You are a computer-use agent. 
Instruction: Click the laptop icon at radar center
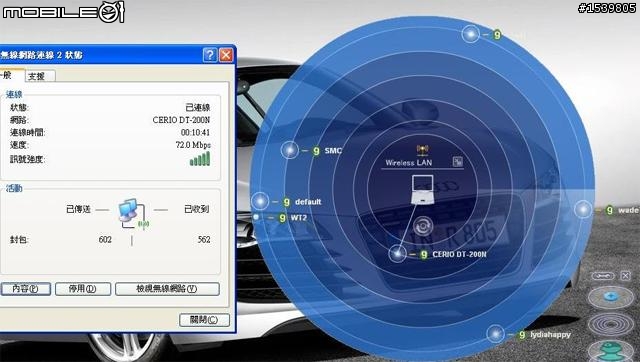[422, 189]
